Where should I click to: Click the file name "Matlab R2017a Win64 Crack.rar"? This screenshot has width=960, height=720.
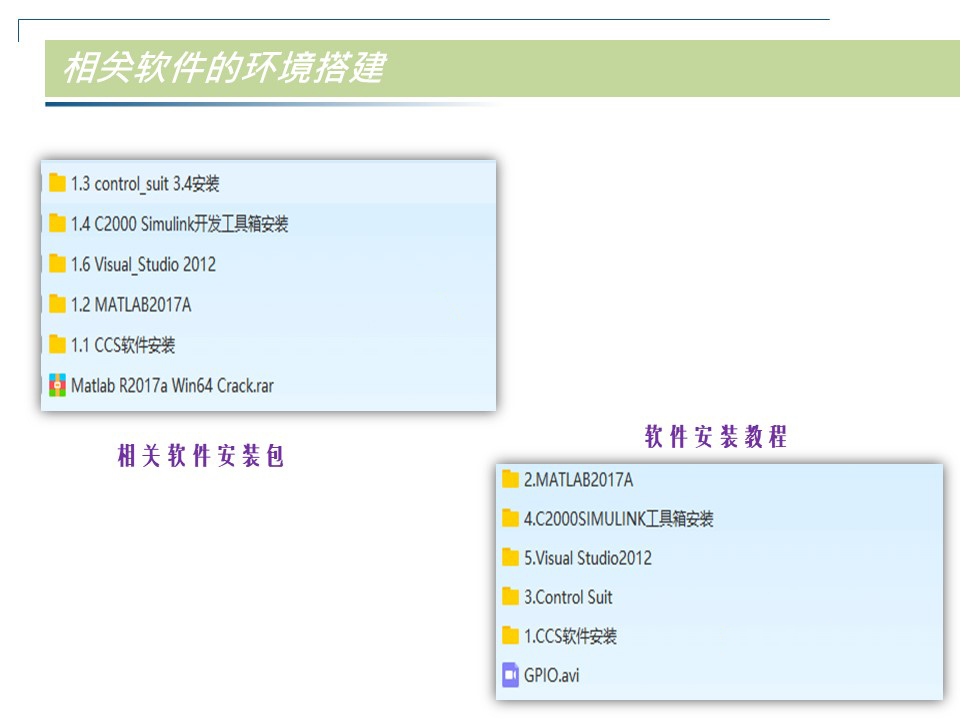click(172, 386)
